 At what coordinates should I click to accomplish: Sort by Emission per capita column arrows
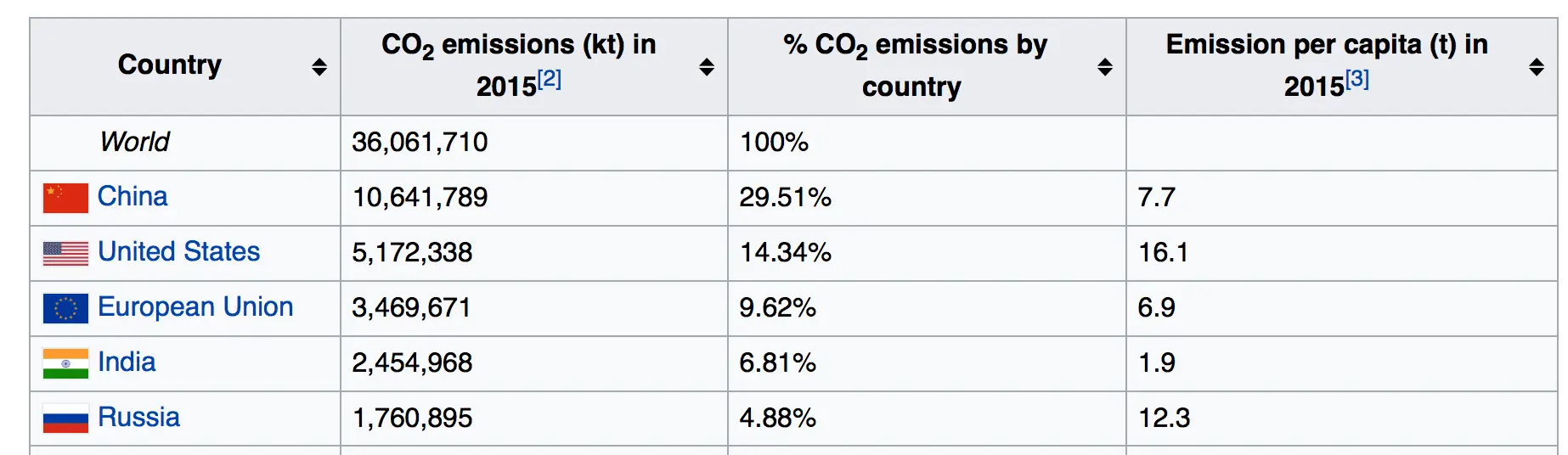coord(1537,67)
